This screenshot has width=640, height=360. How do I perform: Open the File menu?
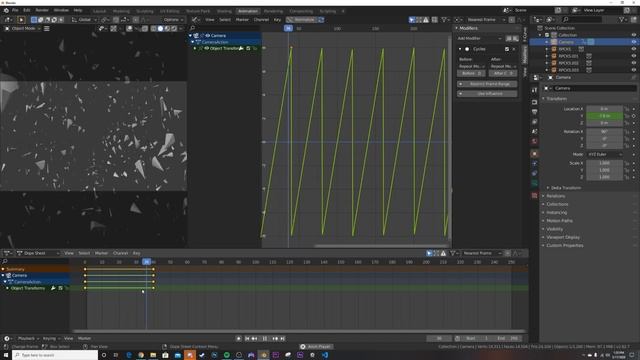click(15, 10)
